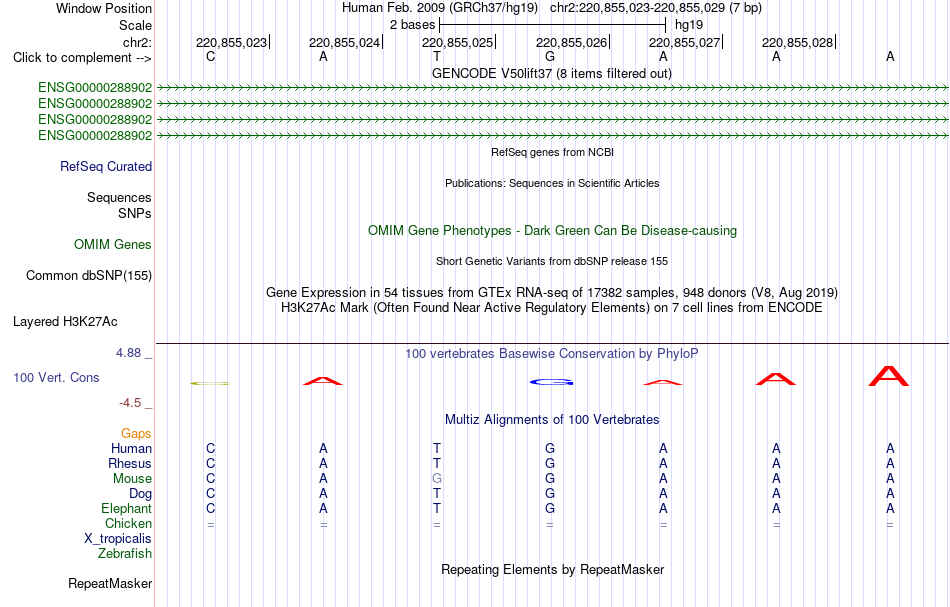This screenshot has height=607, width=950.
Task: Click 'Click to complement -->' label
Action: pos(82,58)
